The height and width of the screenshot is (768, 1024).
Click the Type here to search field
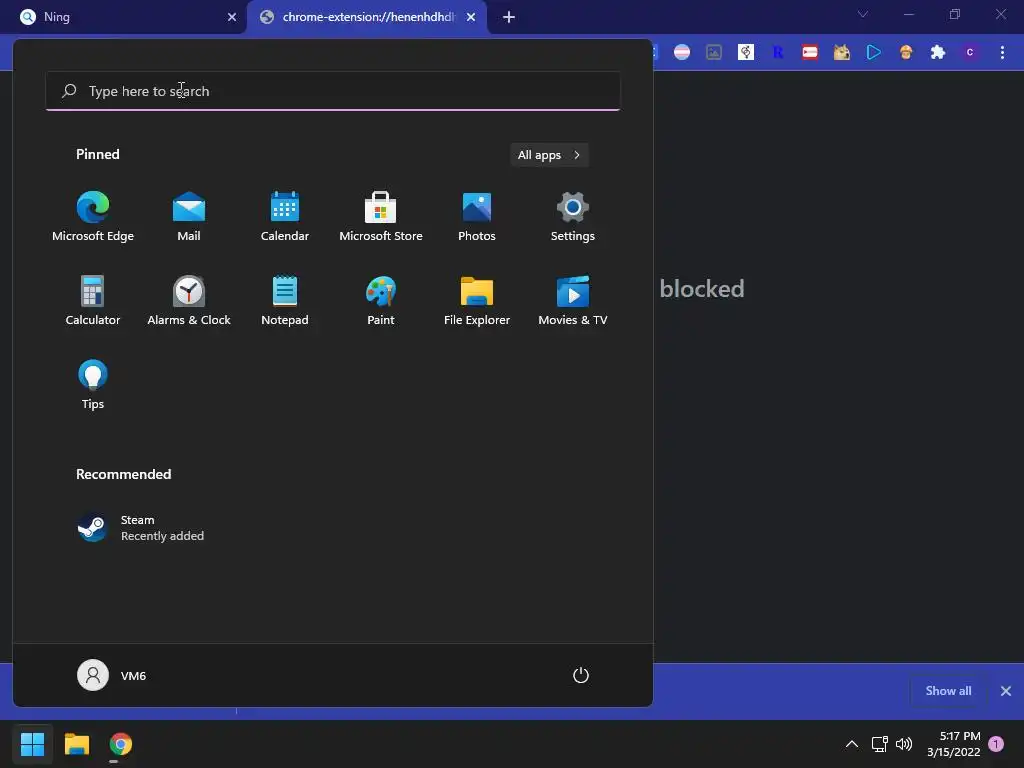click(333, 91)
